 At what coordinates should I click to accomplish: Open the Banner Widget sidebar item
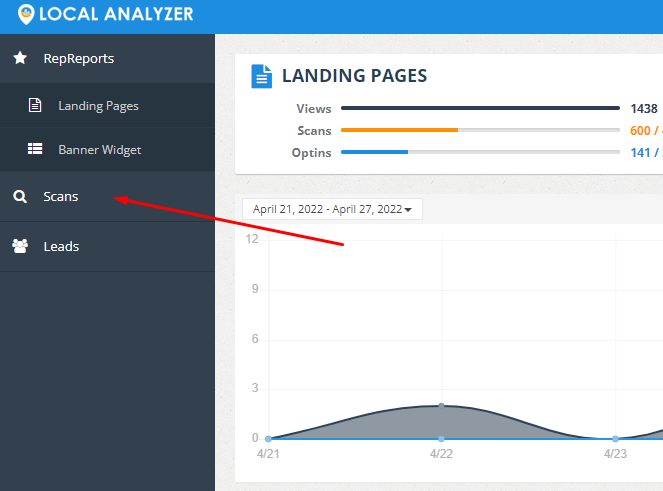tap(100, 149)
